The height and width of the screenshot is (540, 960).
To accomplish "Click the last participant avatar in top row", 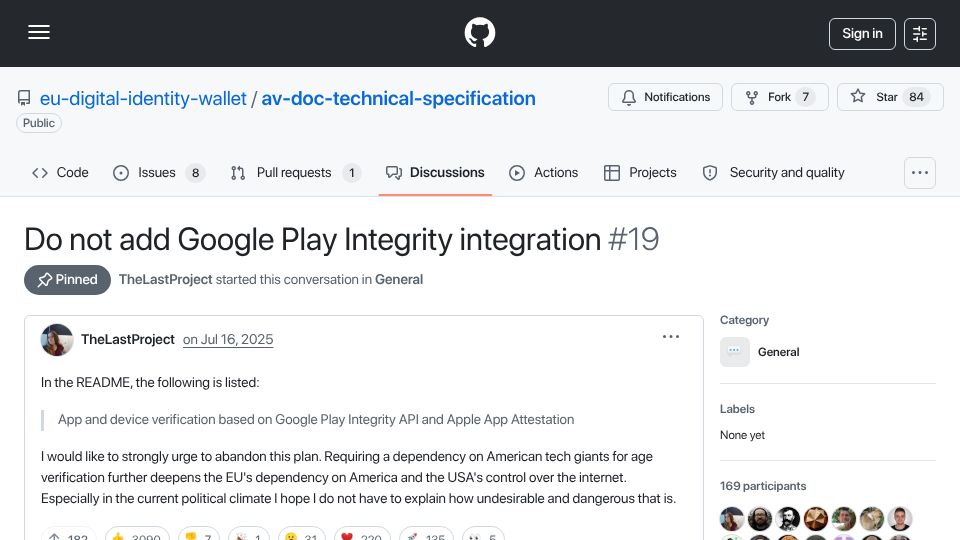I will (x=900, y=519).
